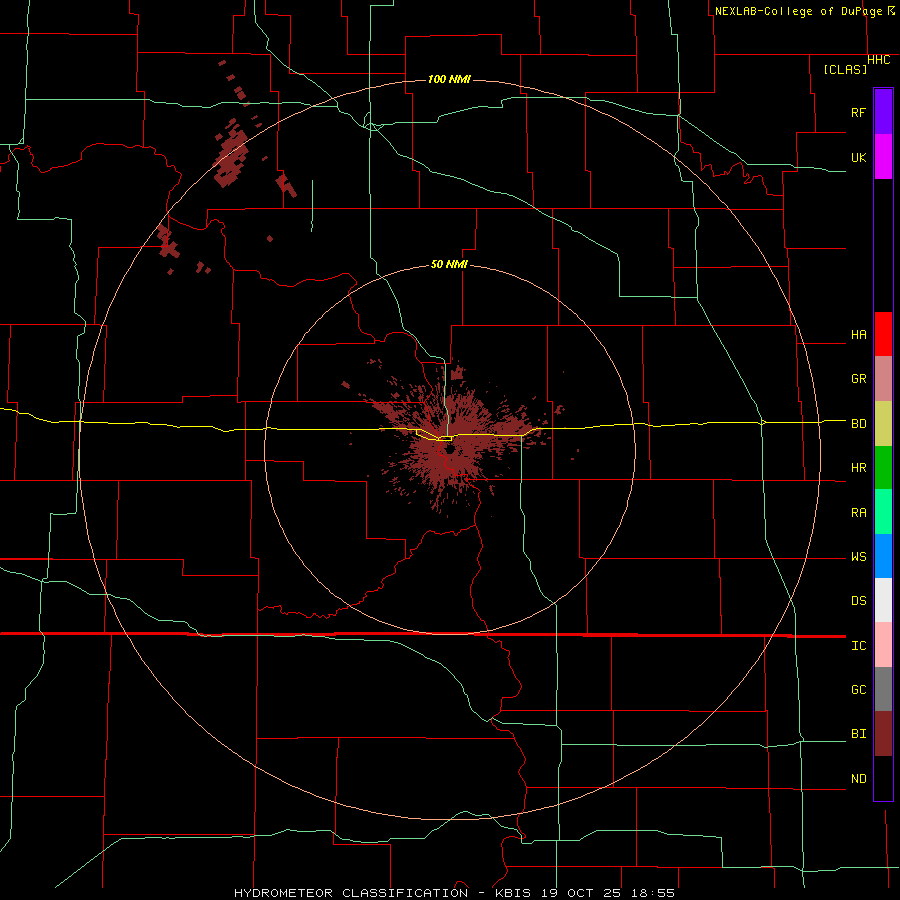Screen dimensions: 900x900
Task: Click the WS legend label
Action: 858,556
